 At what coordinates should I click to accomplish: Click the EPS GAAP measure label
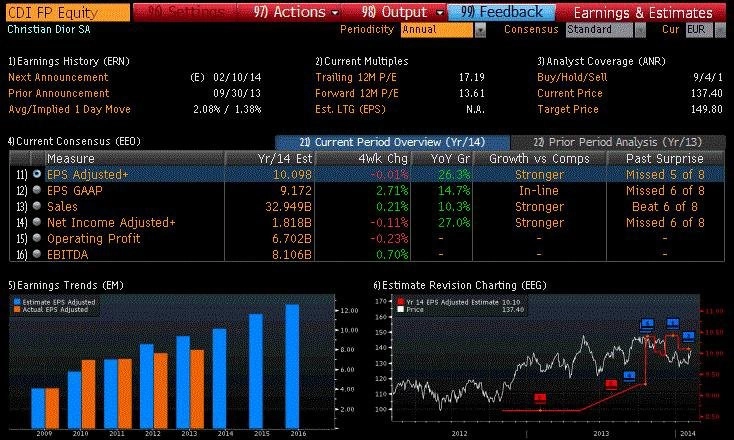tap(75, 191)
